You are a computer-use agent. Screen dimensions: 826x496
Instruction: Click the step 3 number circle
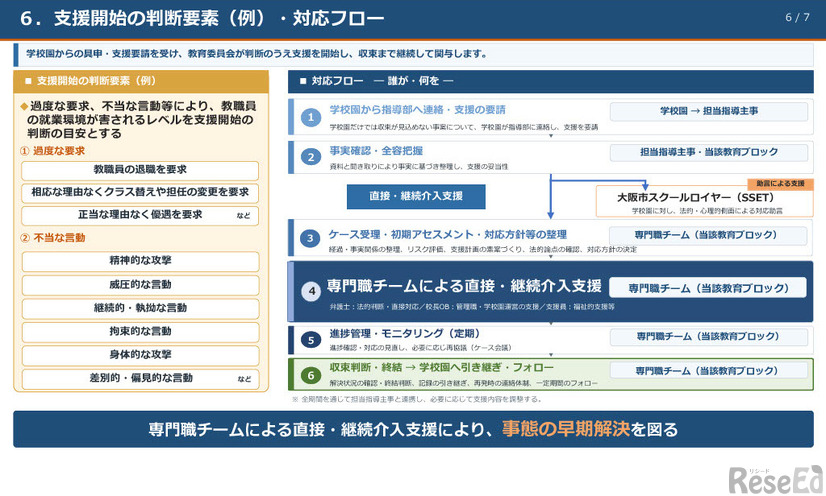pyautogui.click(x=310, y=238)
